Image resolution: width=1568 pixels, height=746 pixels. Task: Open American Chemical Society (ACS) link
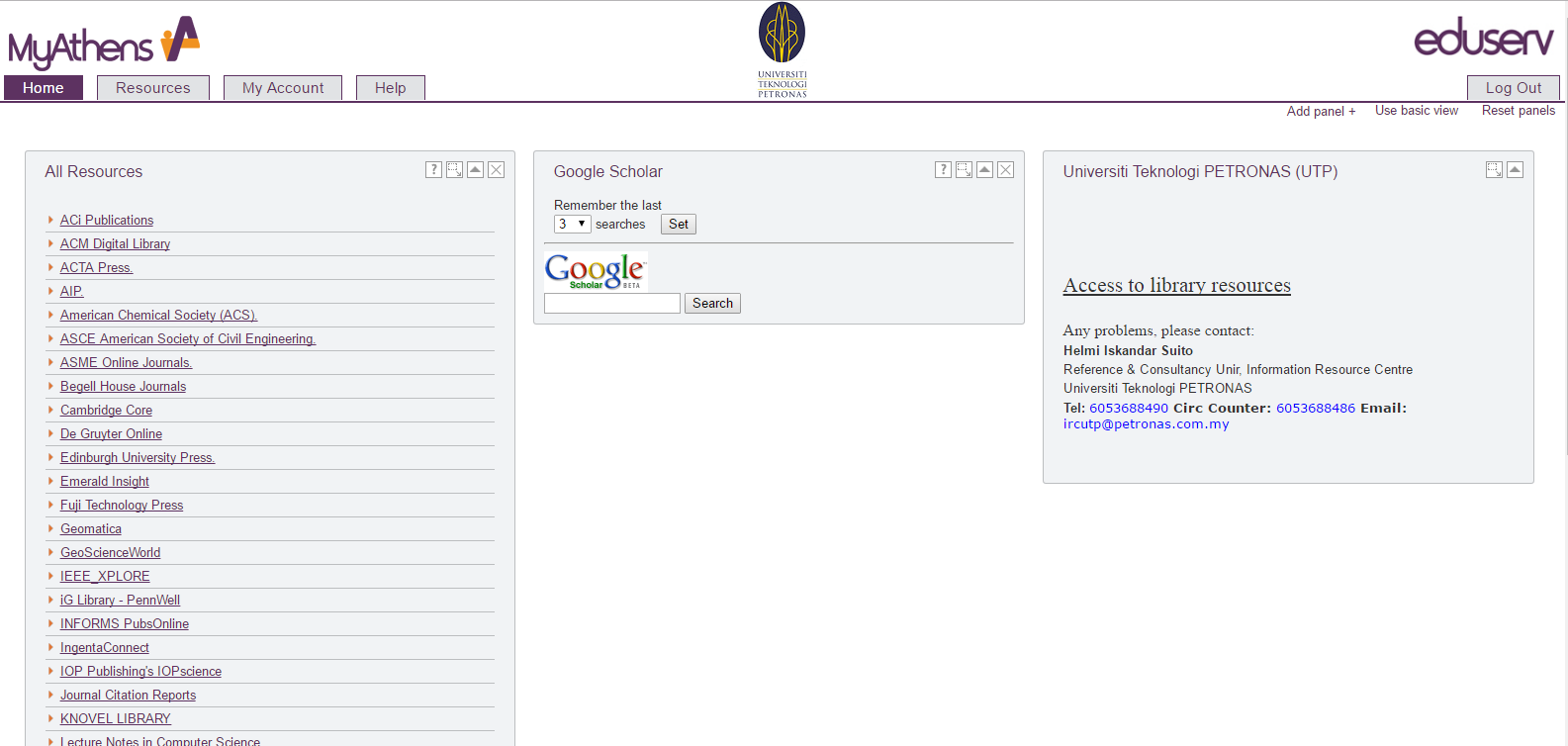click(158, 315)
